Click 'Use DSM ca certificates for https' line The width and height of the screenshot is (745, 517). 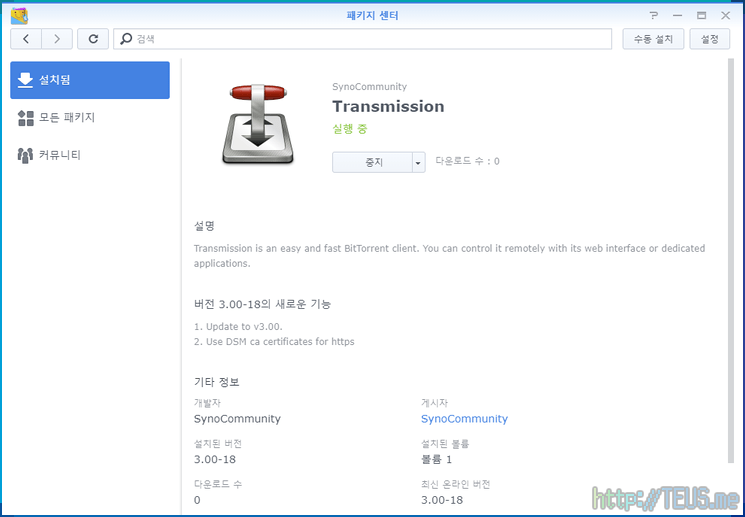pyautogui.click(x=280, y=342)
